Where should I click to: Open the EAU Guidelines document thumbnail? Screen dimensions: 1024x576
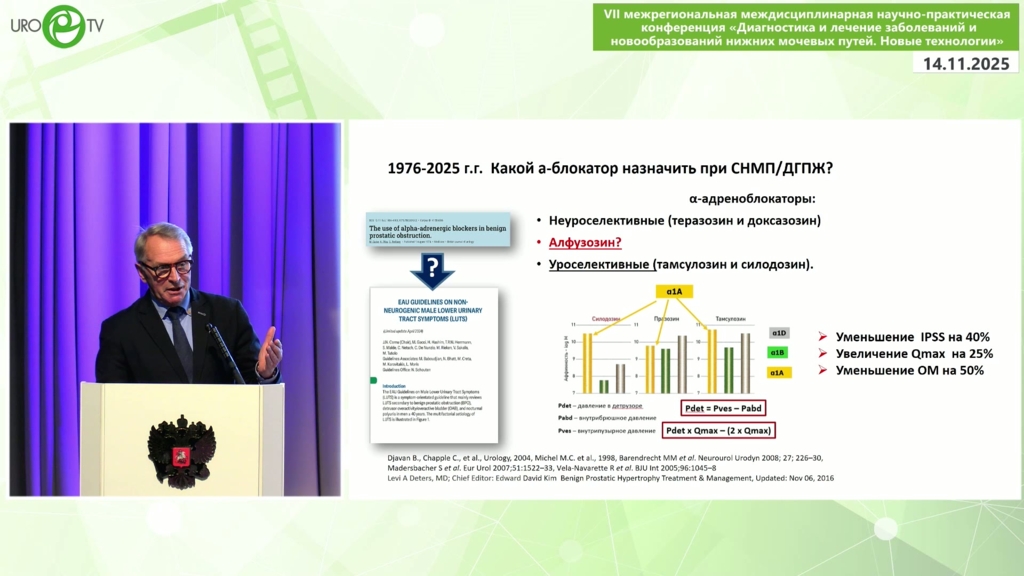(433, 365)
